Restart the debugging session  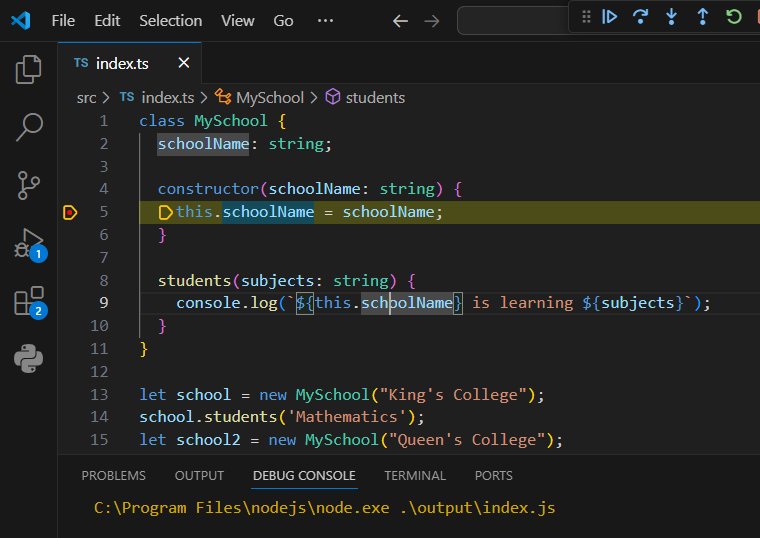click(734, 17)
